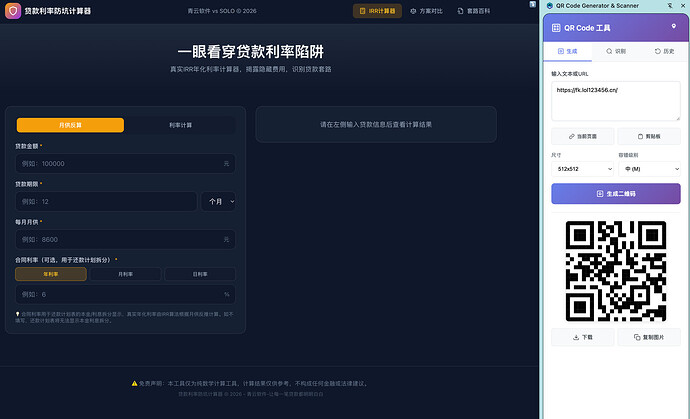Click the contract rate percent input field
Screen dimensions: 690x419
[125, 294]
